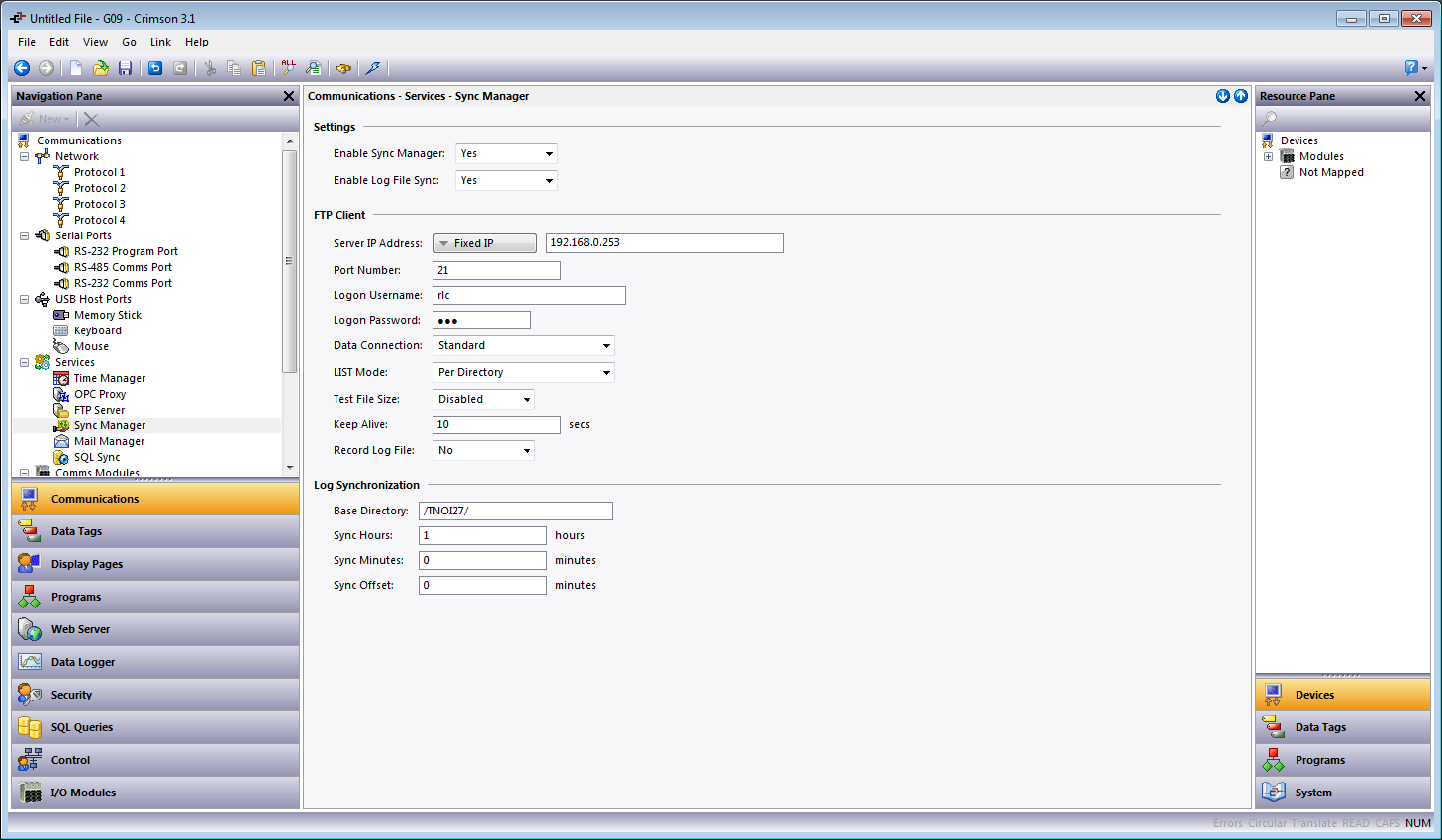
Task: Collapse the Serial Ports tree node
Action: click(25, 235)
